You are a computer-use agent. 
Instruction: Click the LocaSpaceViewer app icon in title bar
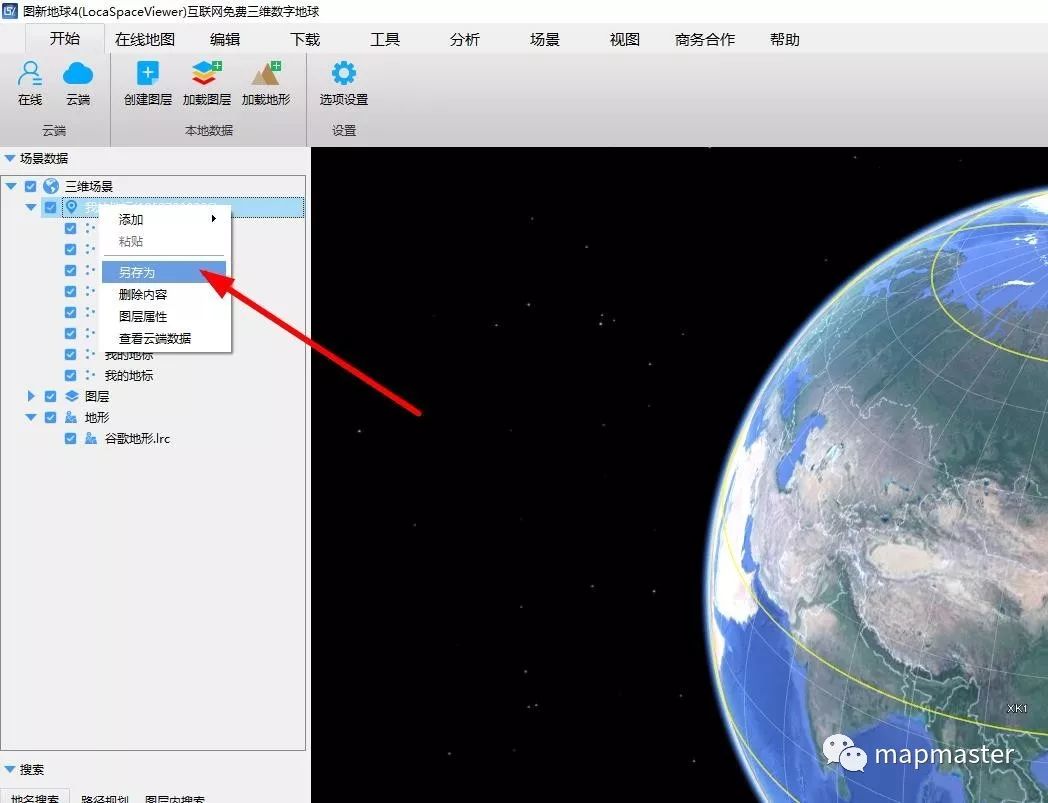[x=9, y=11]
